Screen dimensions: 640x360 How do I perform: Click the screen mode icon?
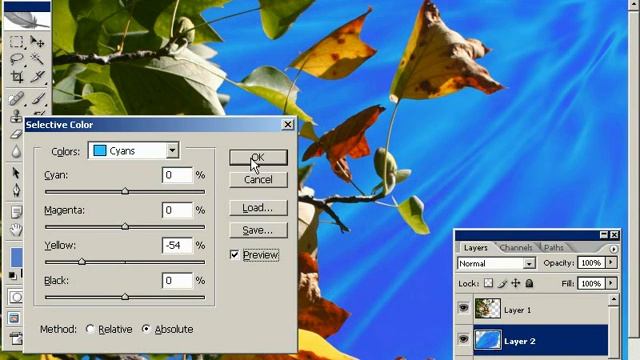[15, 318]
